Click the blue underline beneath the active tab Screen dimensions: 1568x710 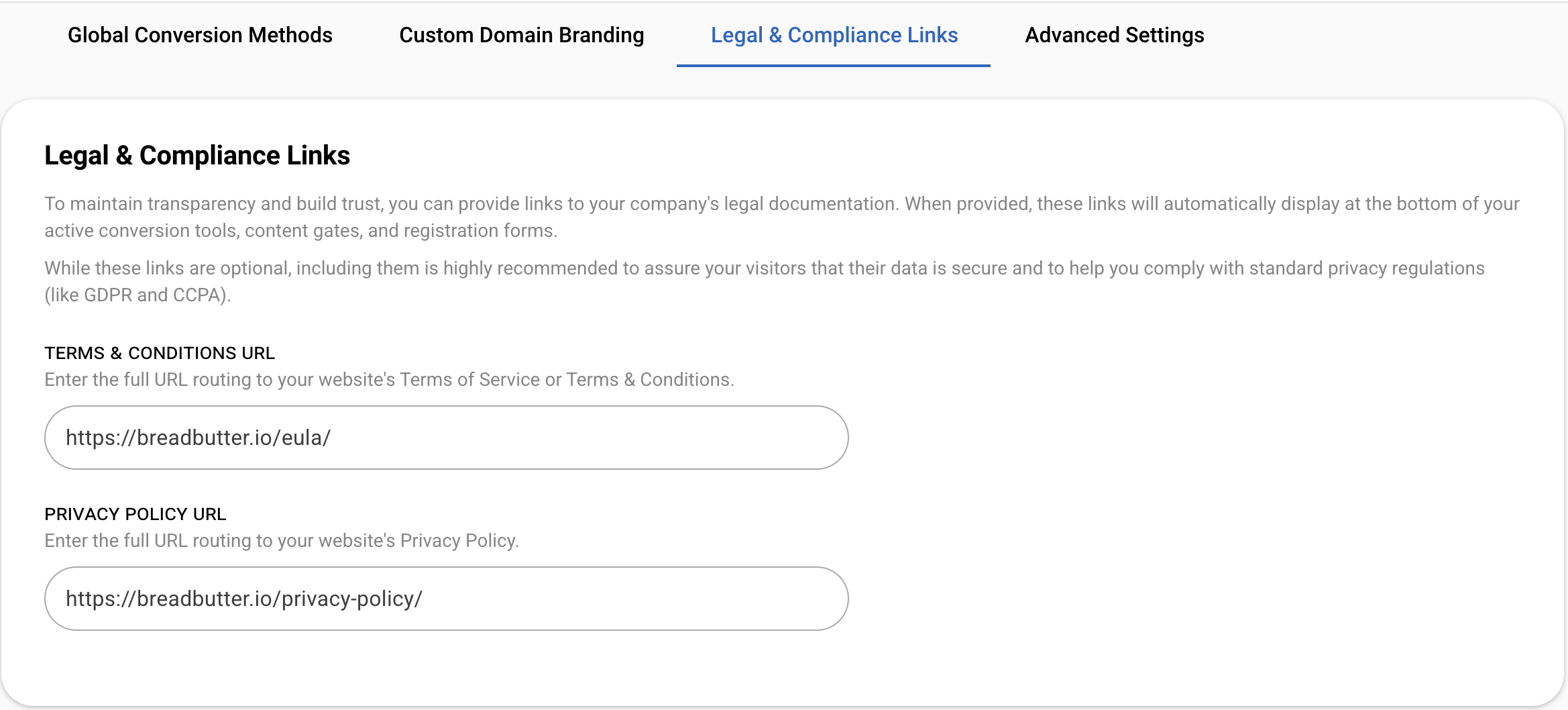834,65
